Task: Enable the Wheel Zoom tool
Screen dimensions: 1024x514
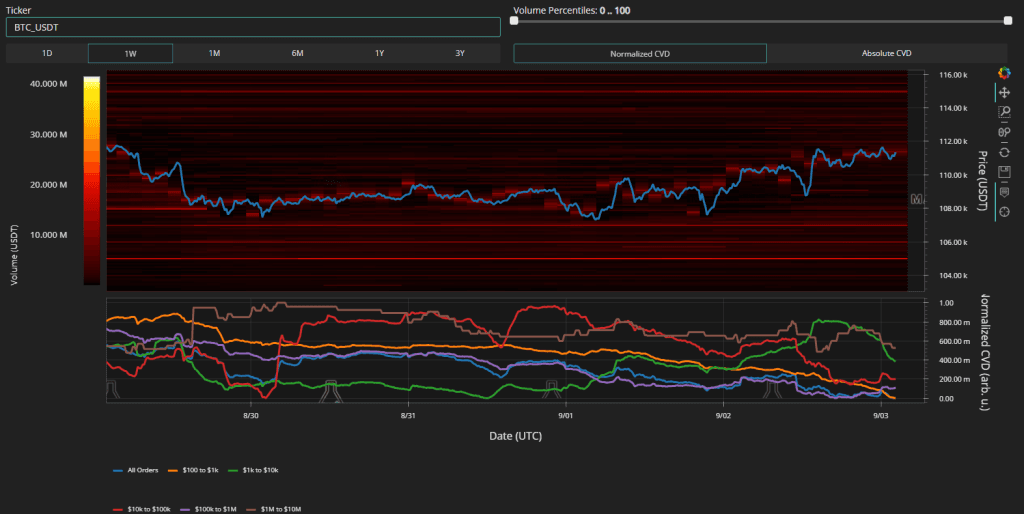Action: (1003, 131)
